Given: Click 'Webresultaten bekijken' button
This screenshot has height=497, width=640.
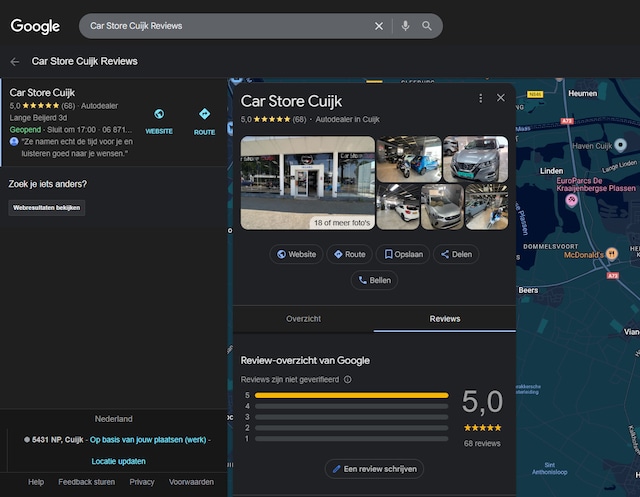Looking at the screenshot, I should [x=47, y=208].
